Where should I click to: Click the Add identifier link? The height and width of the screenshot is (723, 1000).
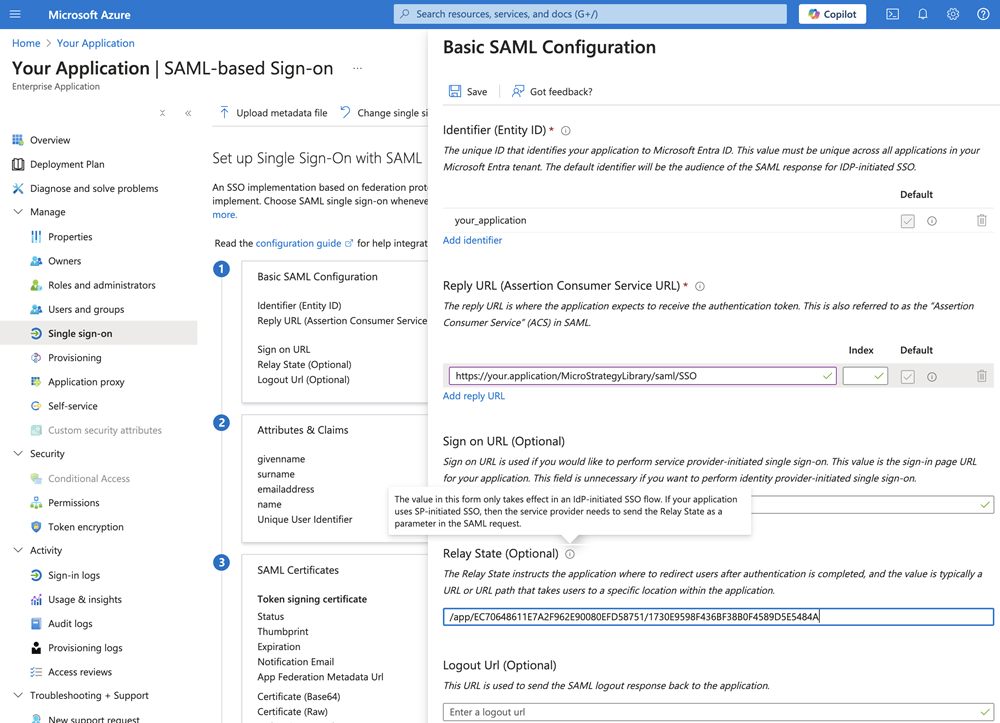point(473,240)
